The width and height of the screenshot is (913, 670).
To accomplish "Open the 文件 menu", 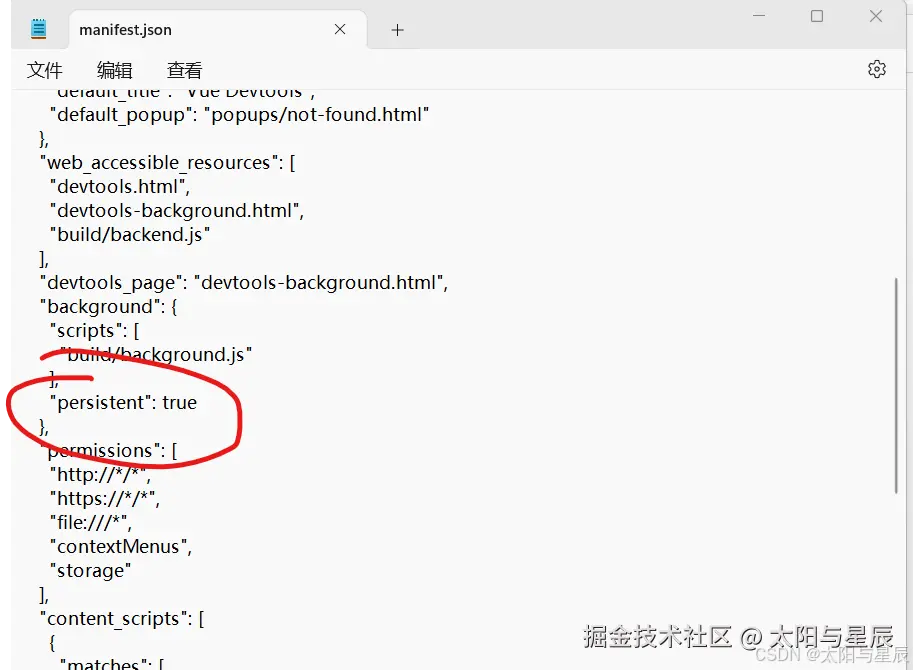I will coord(44,70).
